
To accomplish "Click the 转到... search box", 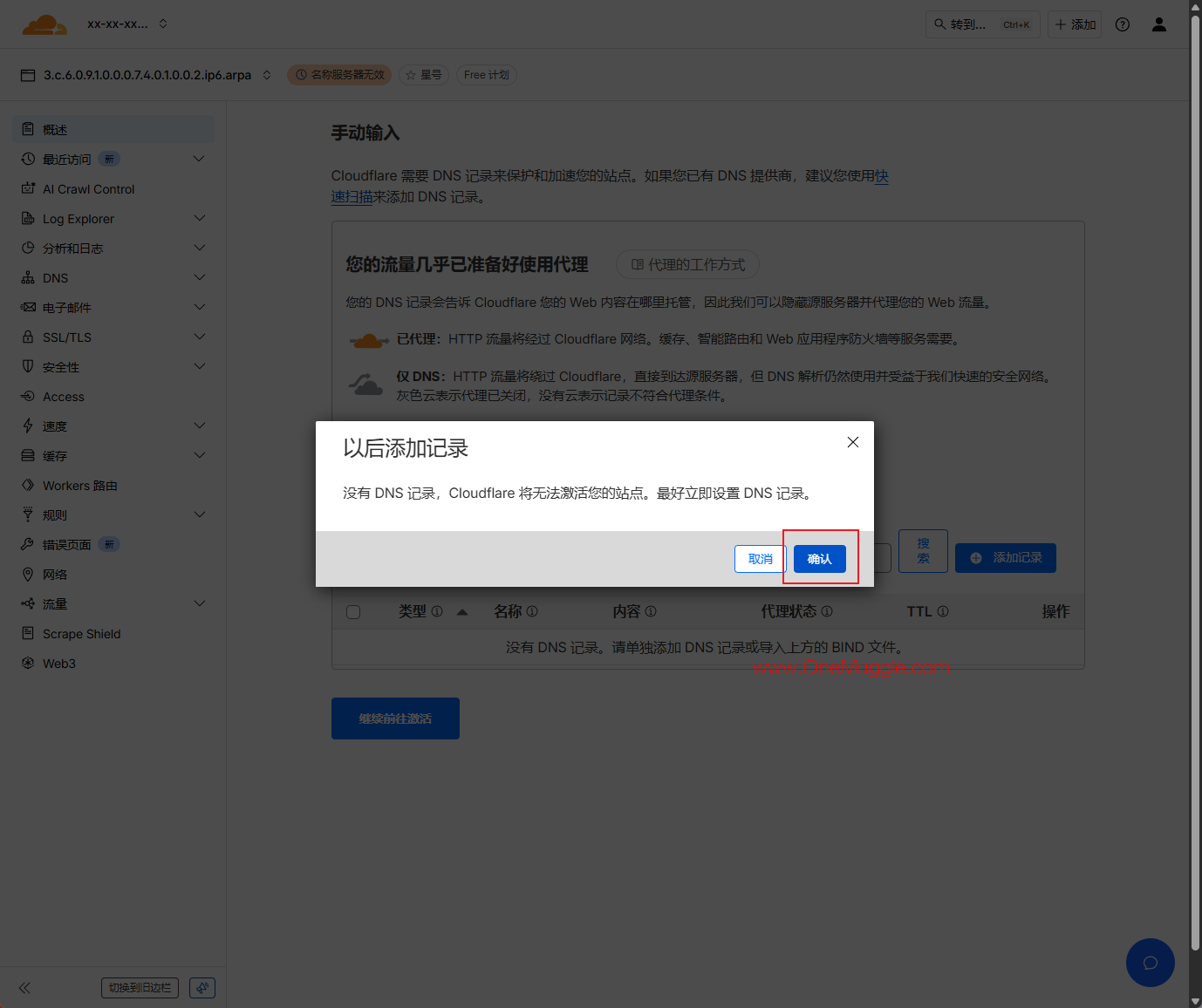I will pos(983,24).
